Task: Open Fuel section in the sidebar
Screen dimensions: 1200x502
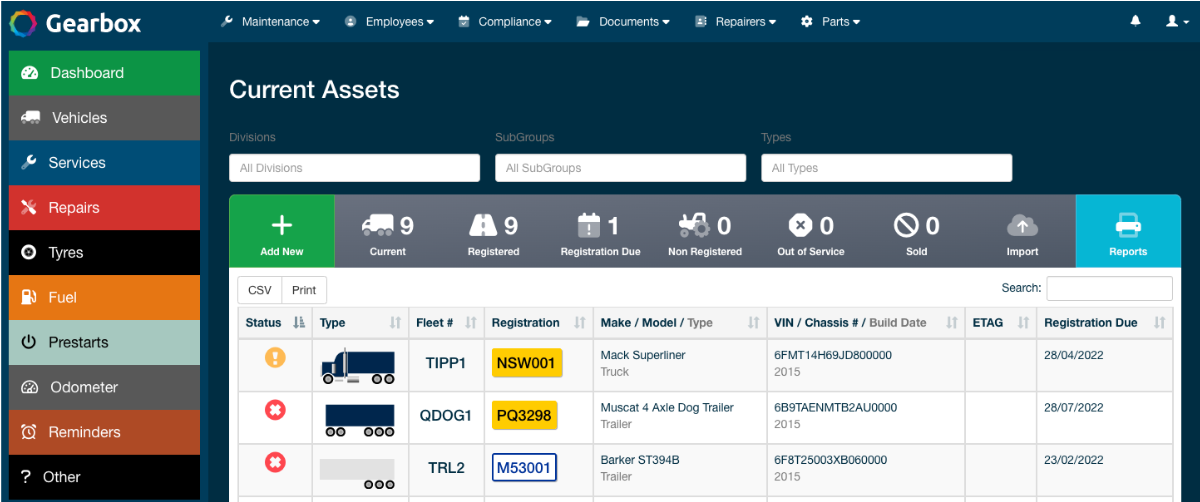Action: click(x=104, y=298)
